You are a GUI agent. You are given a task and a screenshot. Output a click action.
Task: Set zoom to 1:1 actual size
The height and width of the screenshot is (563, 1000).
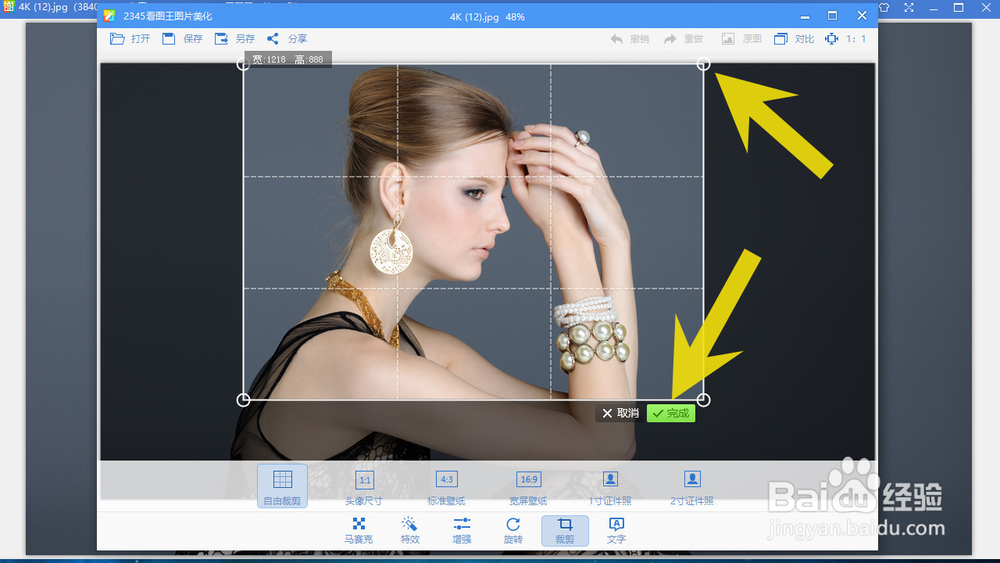pyautogui.click(x=845, y=39)
